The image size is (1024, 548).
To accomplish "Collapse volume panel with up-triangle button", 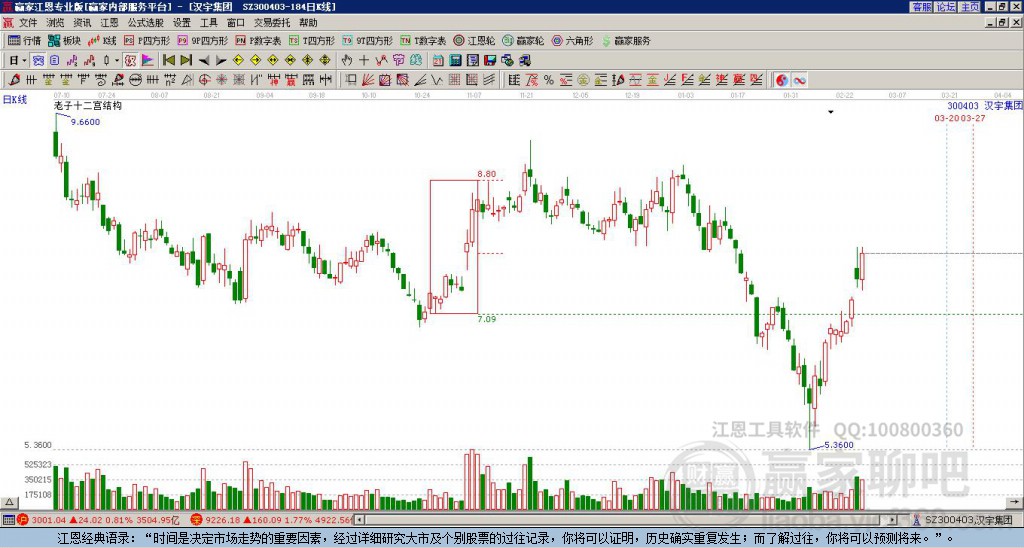I will [8, 503].
